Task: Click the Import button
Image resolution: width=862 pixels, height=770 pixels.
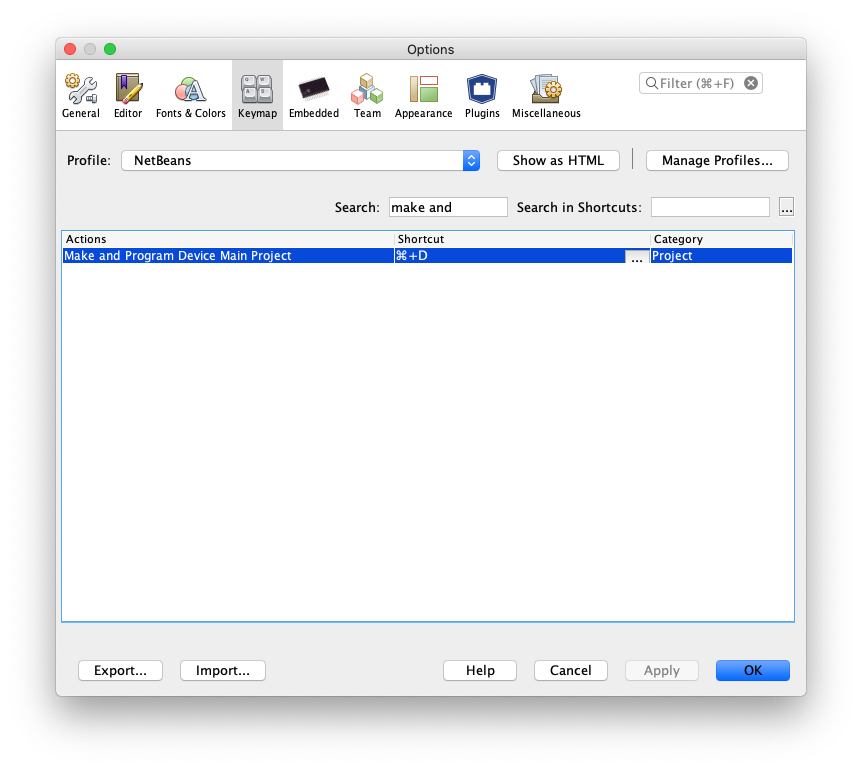Action: (222, 670)
